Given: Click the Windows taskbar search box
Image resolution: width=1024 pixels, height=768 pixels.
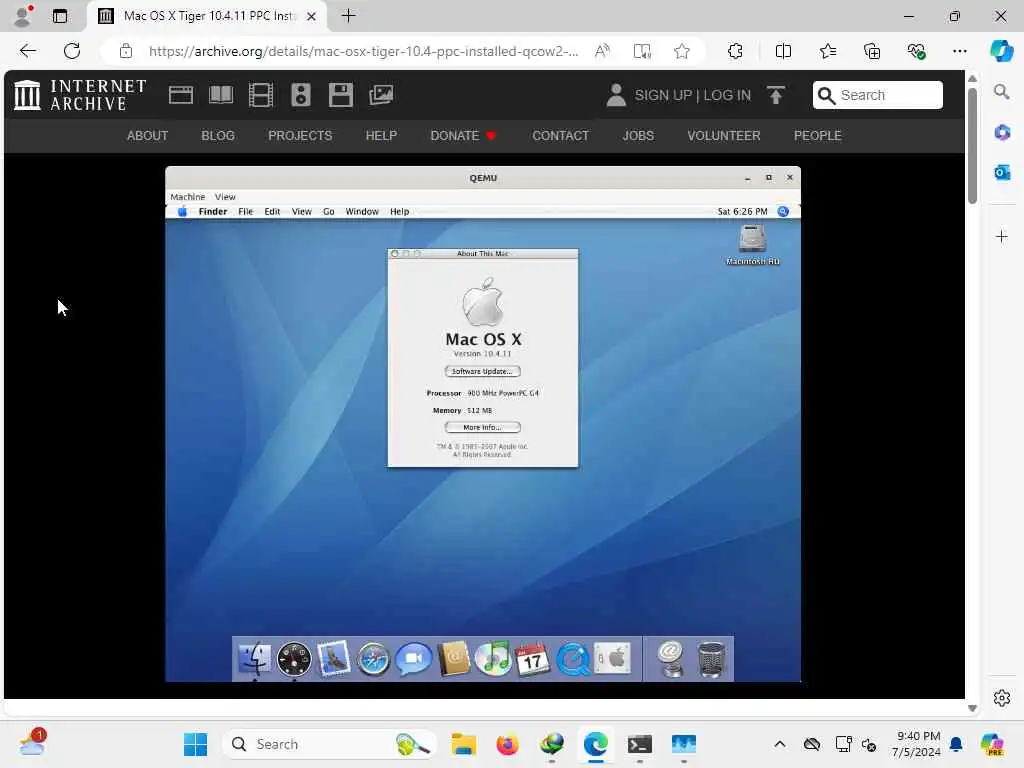Looking at the screenshot, I should pos(330,744).
